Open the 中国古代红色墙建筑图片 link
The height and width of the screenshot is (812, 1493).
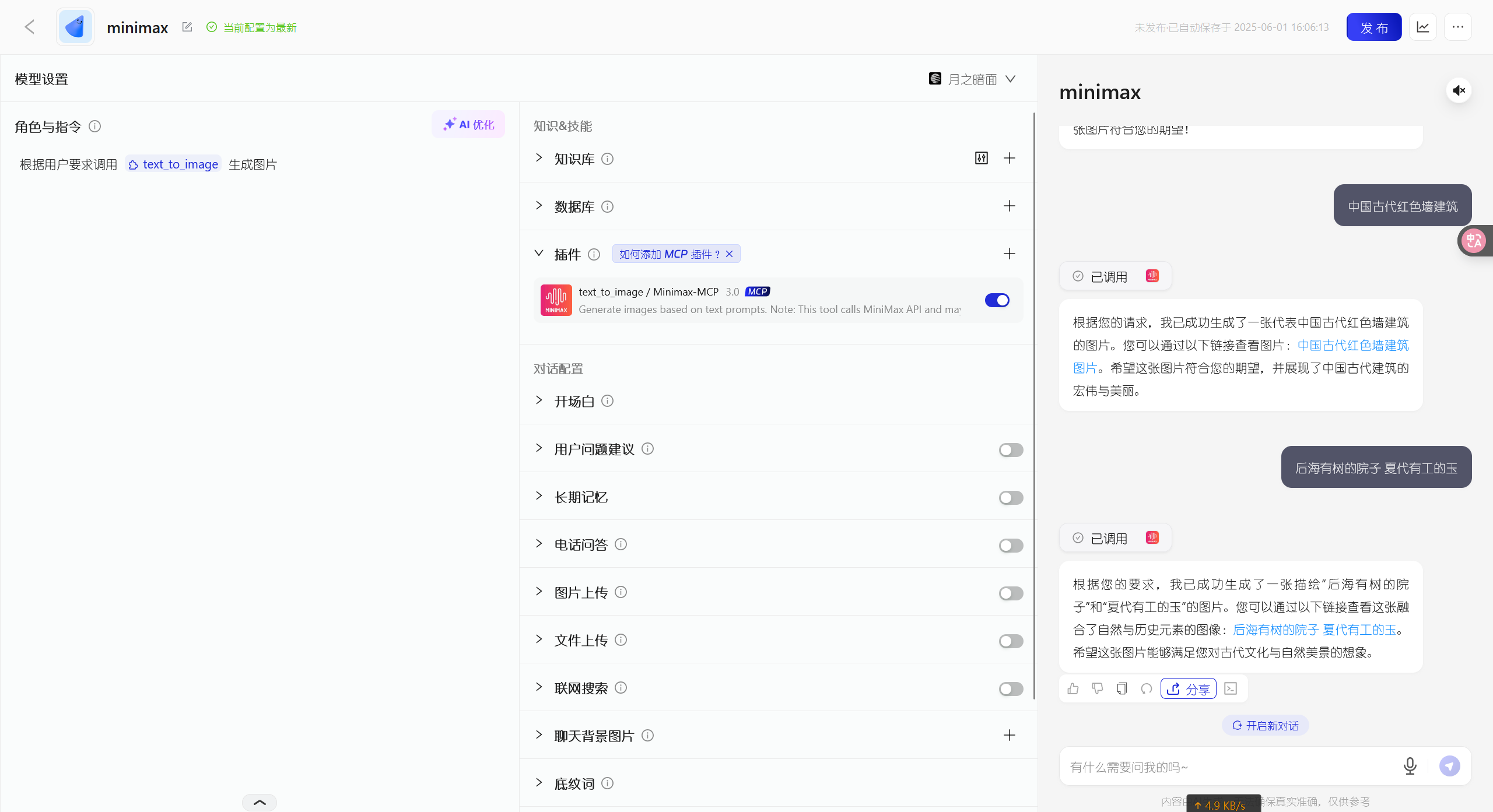coord(1352,346)
